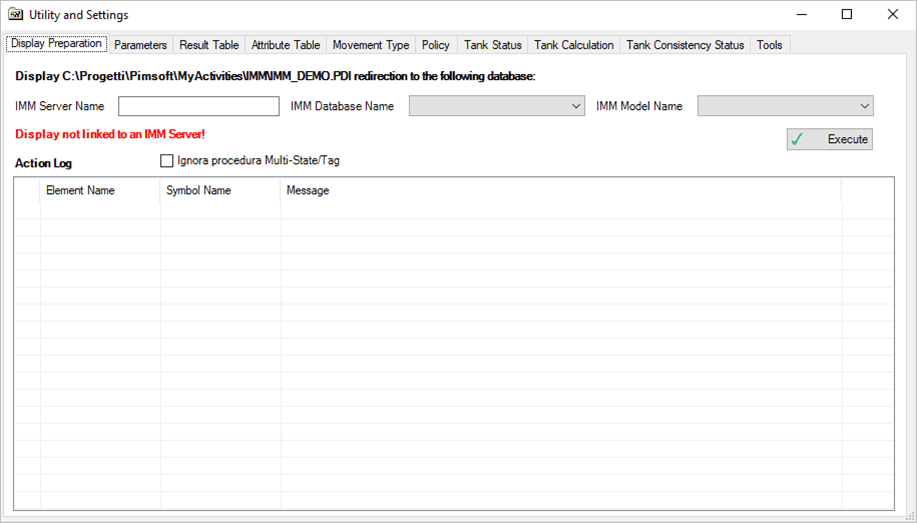917x523 pixels.
Task: Open the IMM Model Name dropdown
Action: pyautogui.click(x=785, y=106)
